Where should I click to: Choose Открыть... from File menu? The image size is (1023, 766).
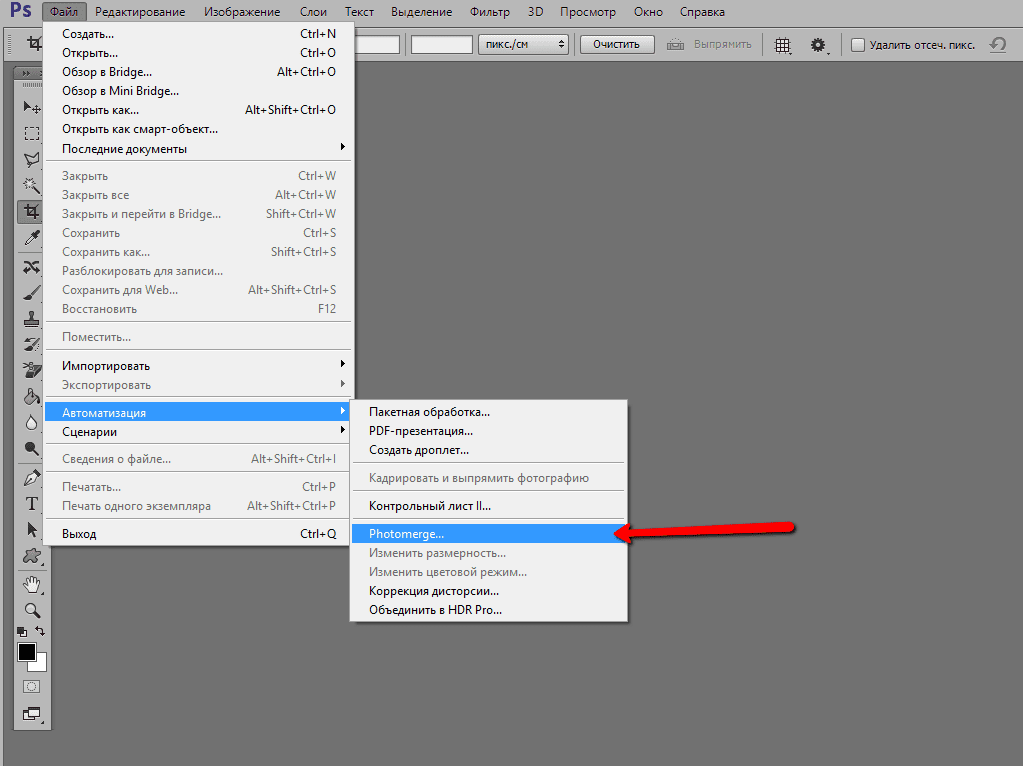click(198, 53)
